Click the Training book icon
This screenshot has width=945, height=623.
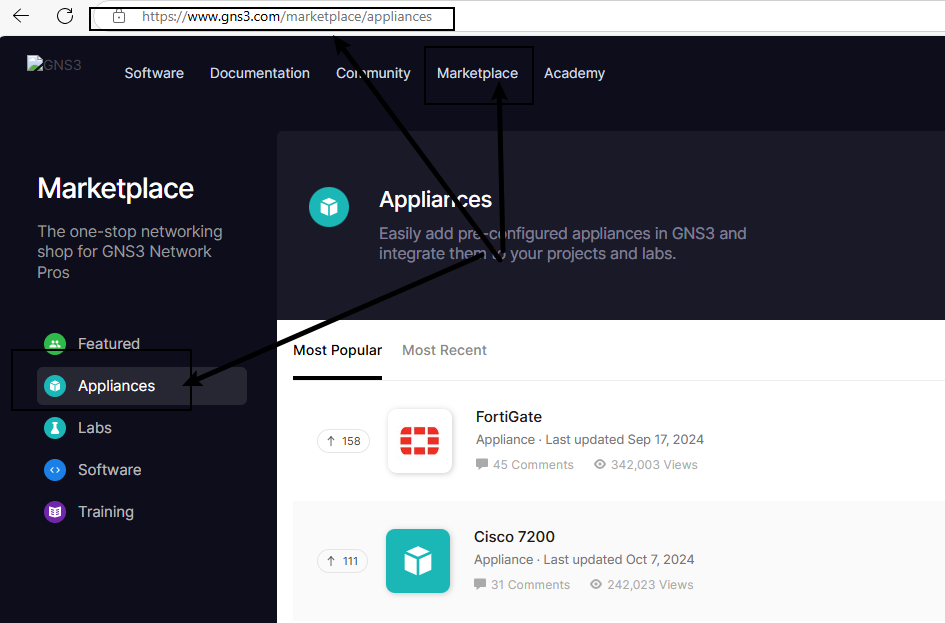[x=55, y=512]
